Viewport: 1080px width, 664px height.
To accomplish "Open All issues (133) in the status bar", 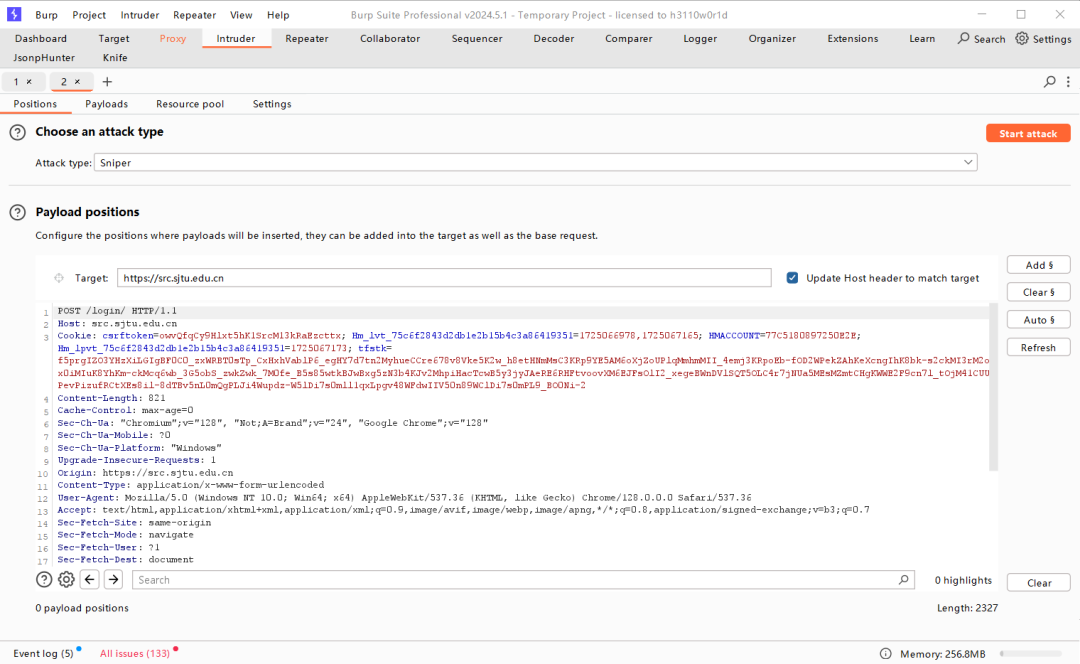I will pyautogui.click(x=135, y=653).
